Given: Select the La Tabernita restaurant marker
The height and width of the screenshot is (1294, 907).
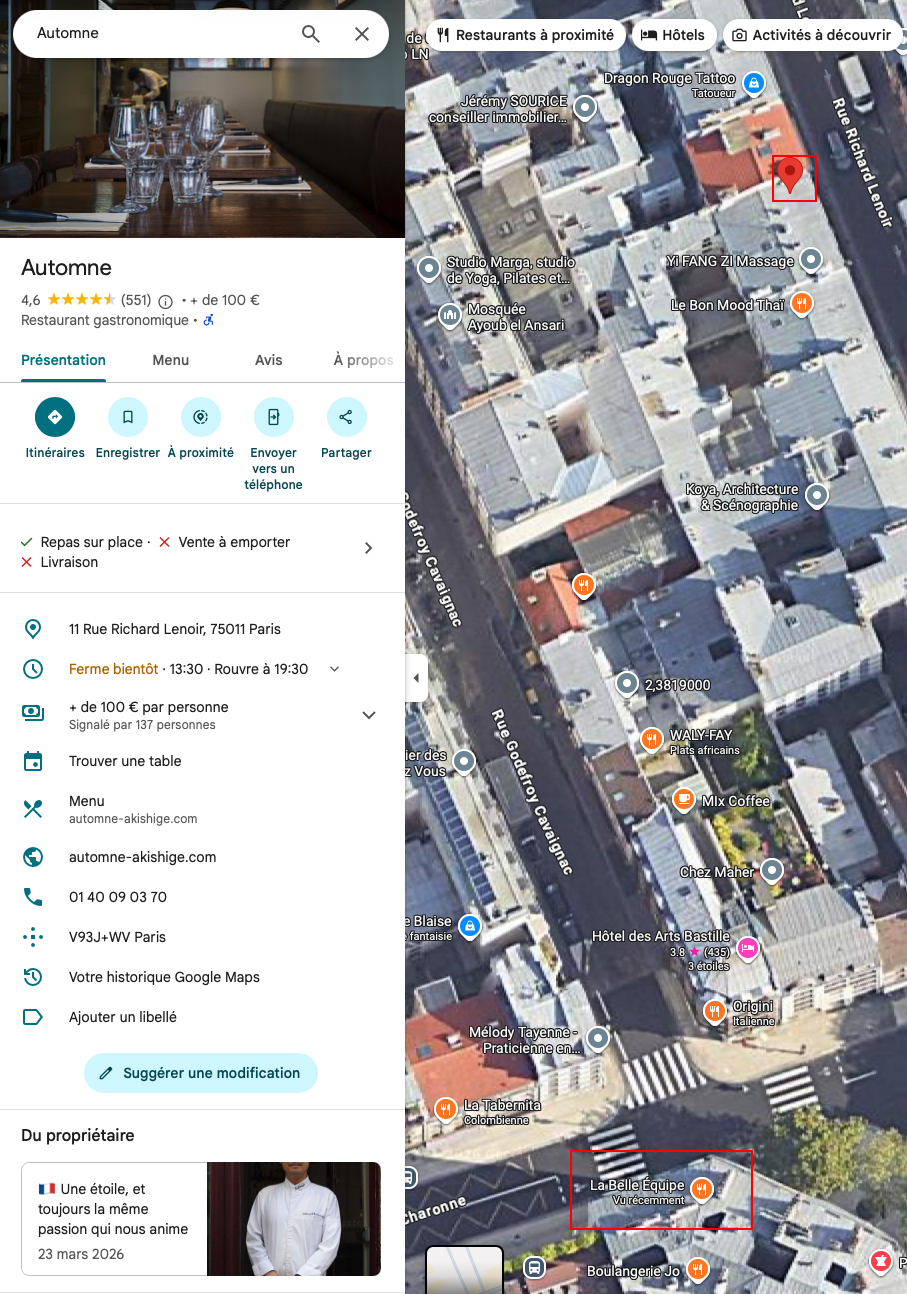Looking at the screenshot, I should pyautogui.click(x=447, y=1109).
